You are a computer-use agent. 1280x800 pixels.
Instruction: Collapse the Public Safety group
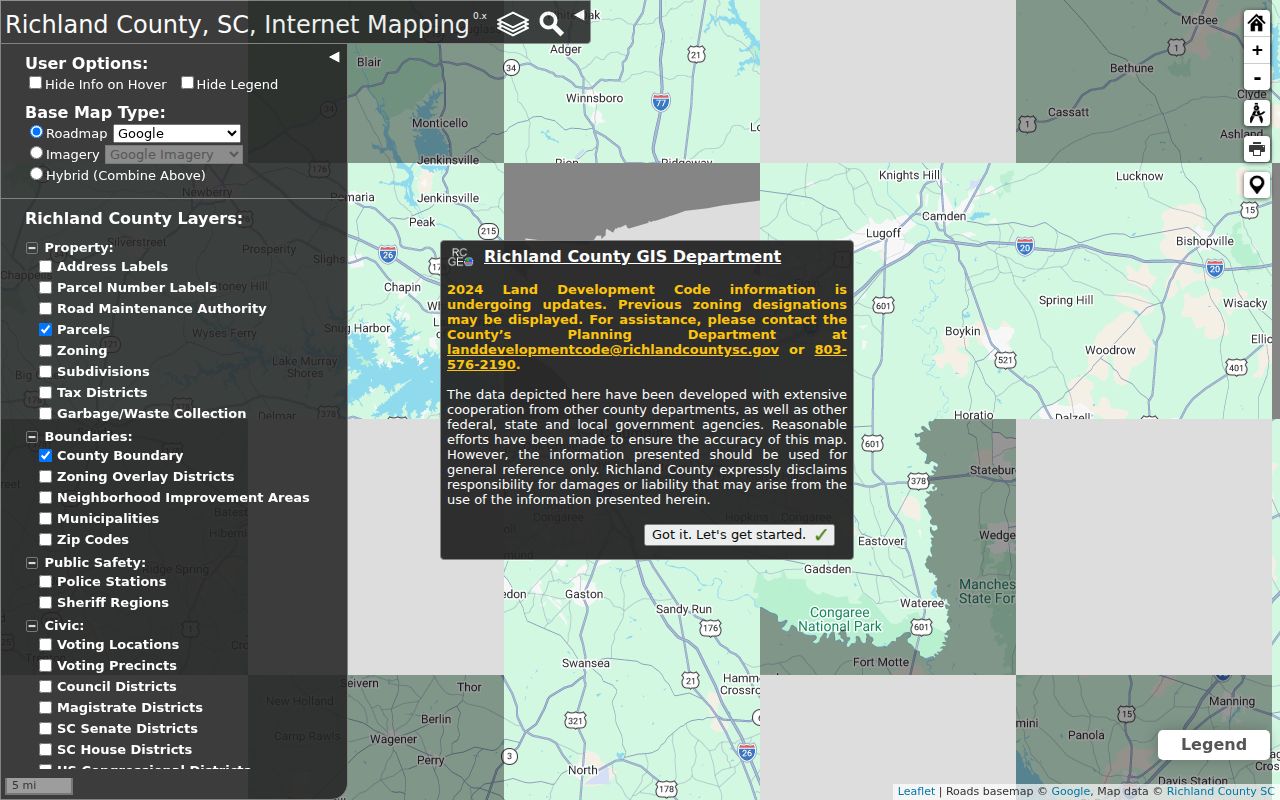pyautogui.click(x=32, y=563)
